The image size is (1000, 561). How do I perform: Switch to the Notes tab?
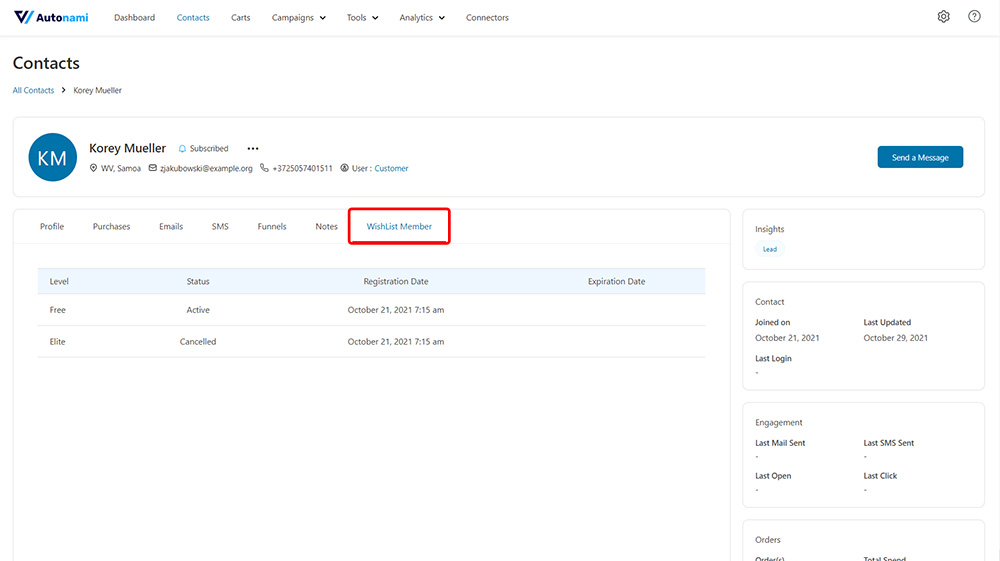327,226
